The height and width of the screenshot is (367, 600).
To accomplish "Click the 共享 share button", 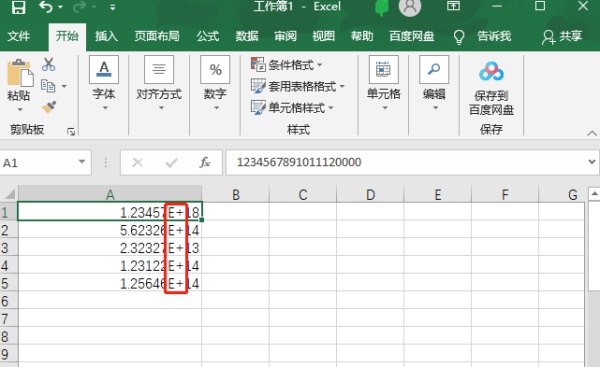I will [562, 37].
